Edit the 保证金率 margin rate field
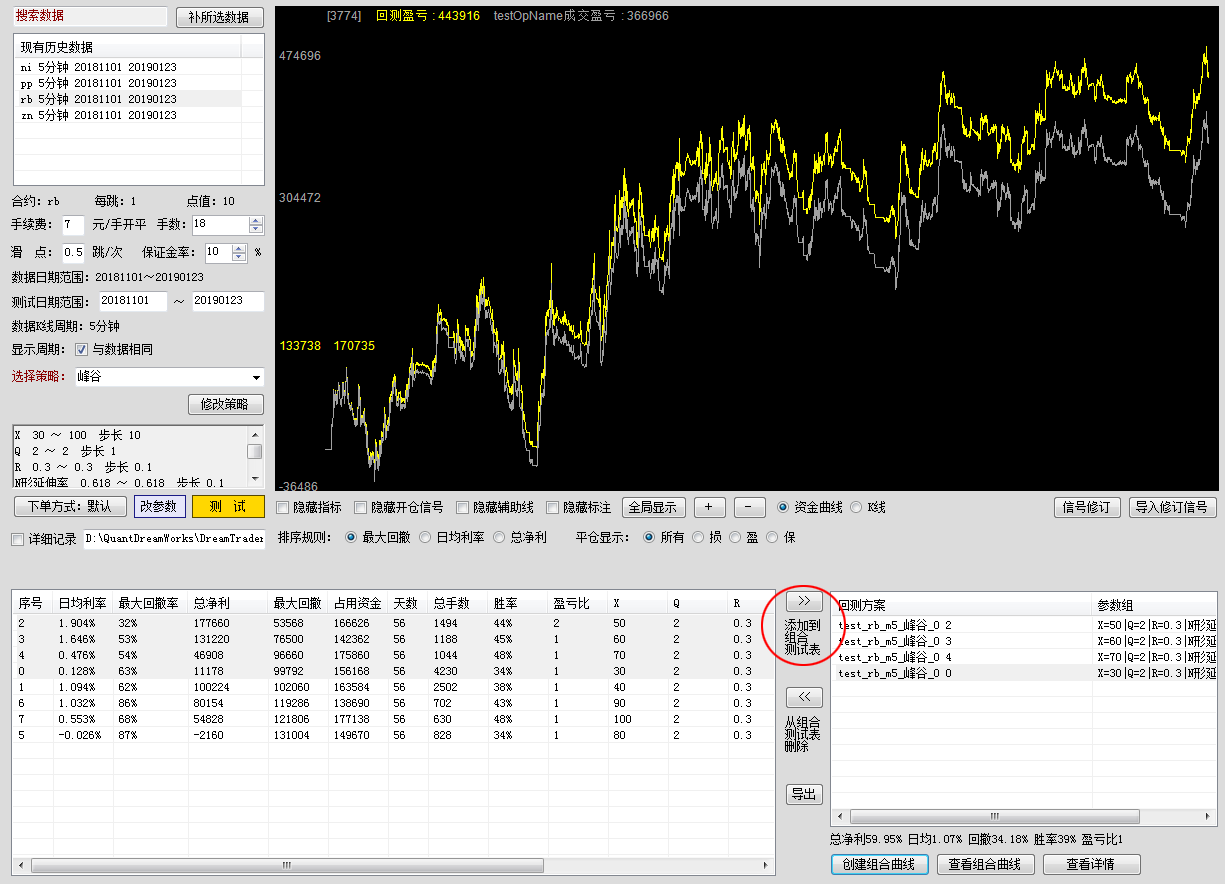The height and width of the screenshot is (884, 1225). pos(217,252)
